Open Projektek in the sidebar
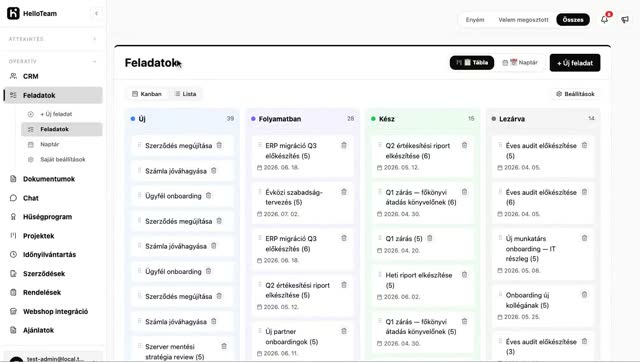640x362 pixels. [x=53, y=236]
